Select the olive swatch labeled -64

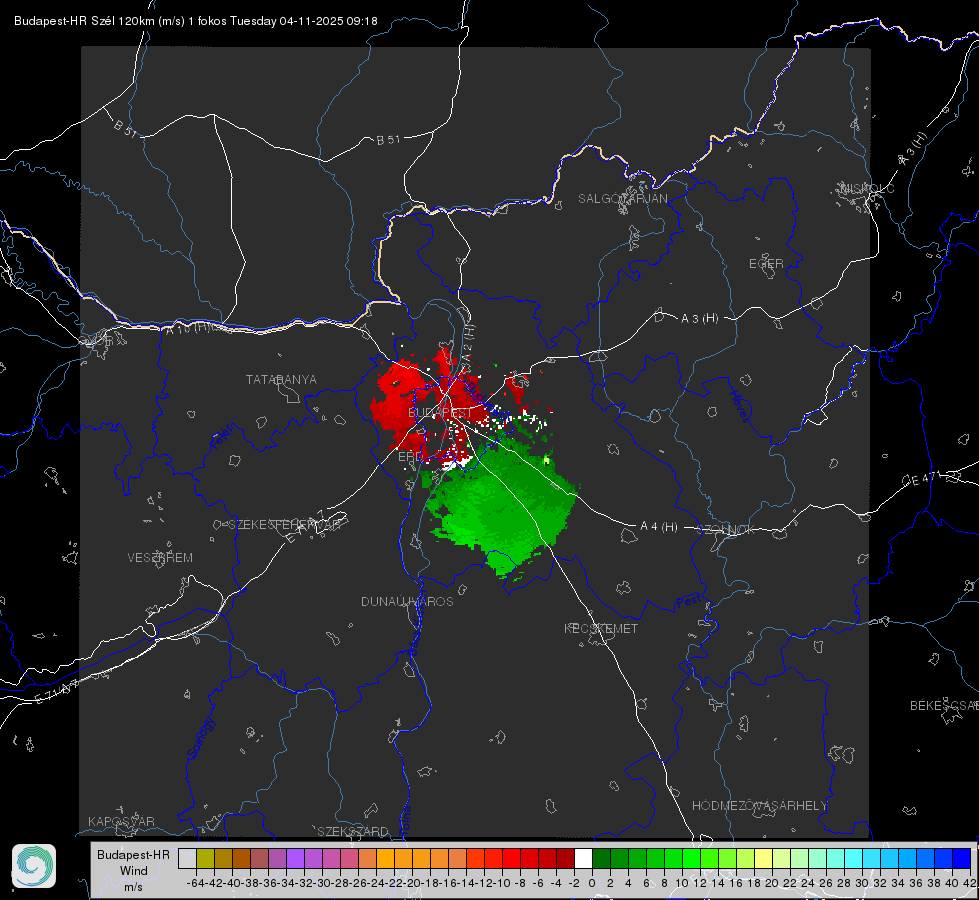pyautogui.click(x=205, y=858)
